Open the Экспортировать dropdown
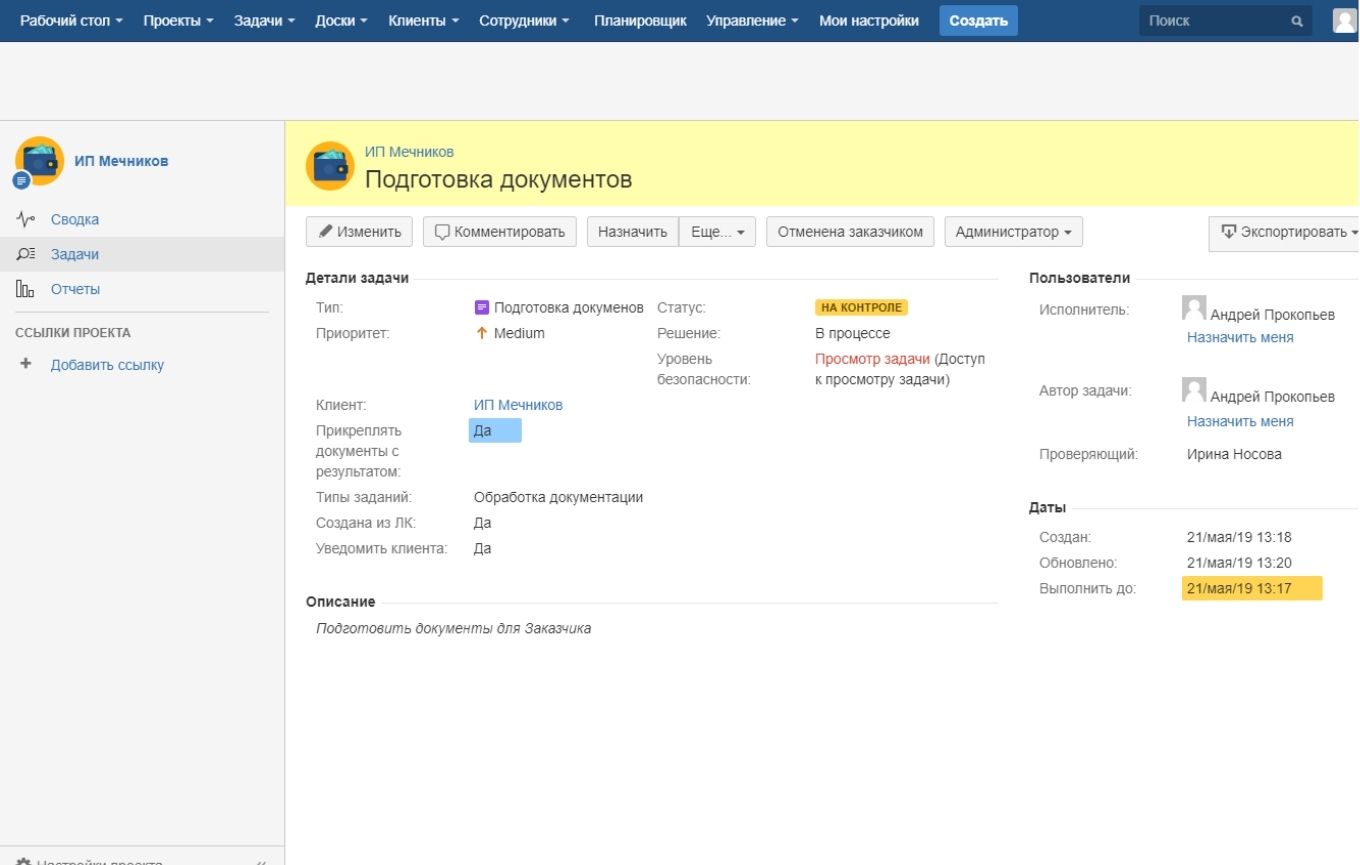The image size is (1360, 865). click(x=1284, y=232)
